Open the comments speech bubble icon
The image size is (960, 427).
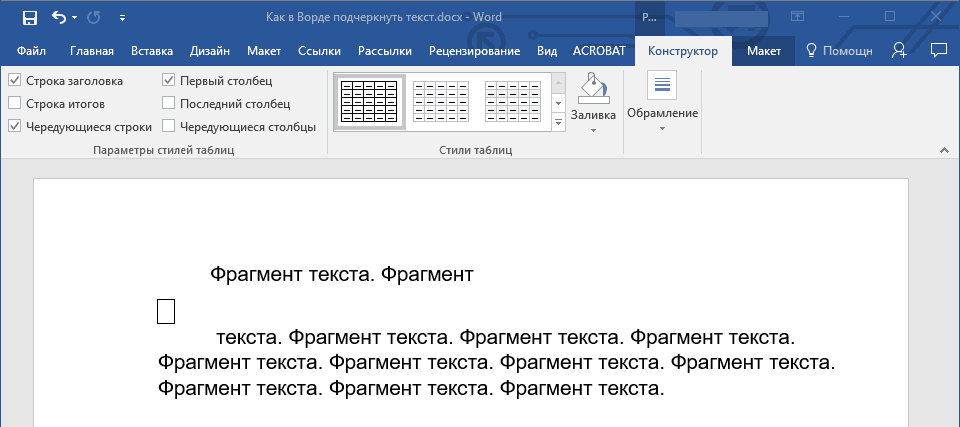tap(938, 50)
